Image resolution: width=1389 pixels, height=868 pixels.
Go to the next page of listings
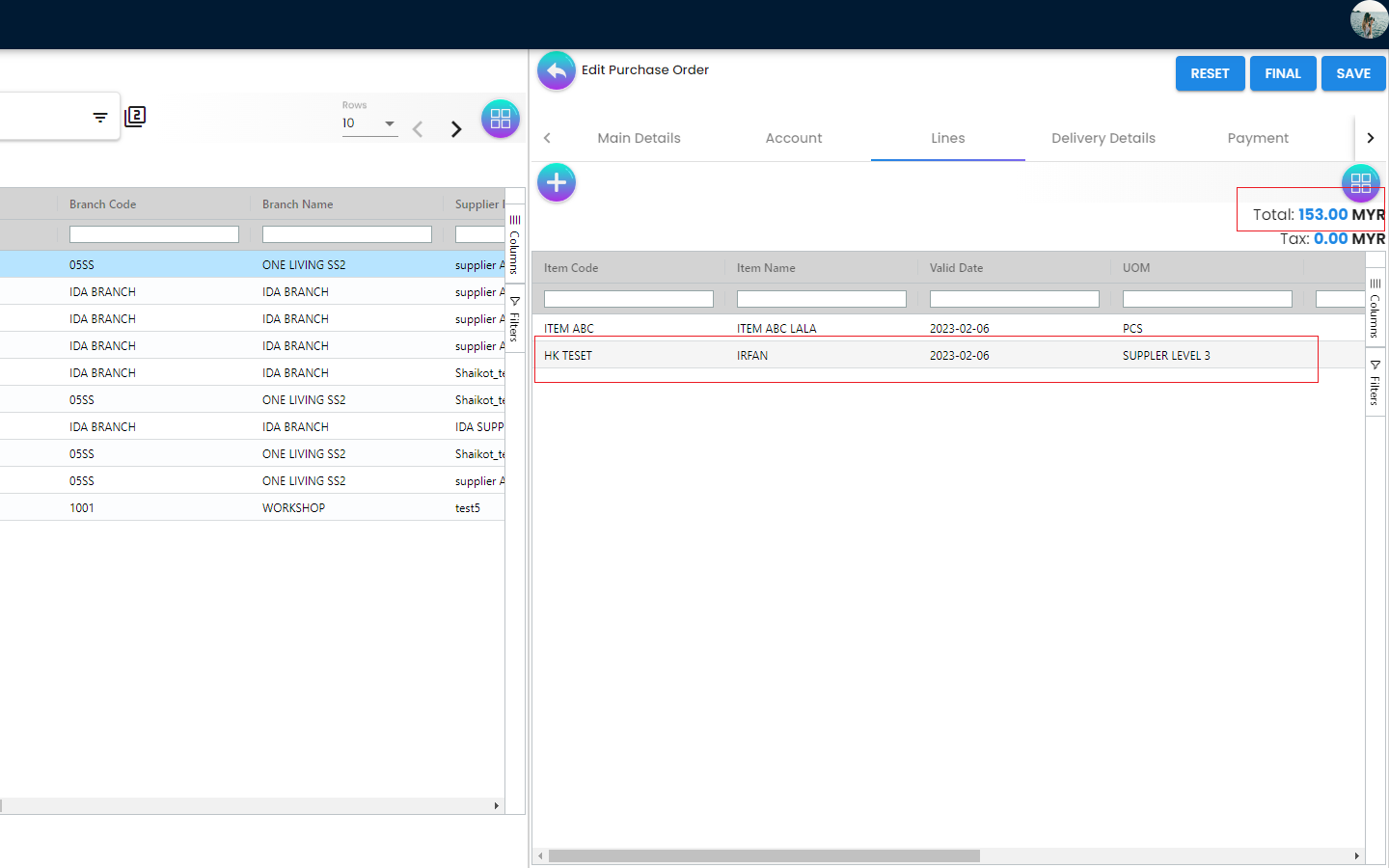[x=456, y=129]
